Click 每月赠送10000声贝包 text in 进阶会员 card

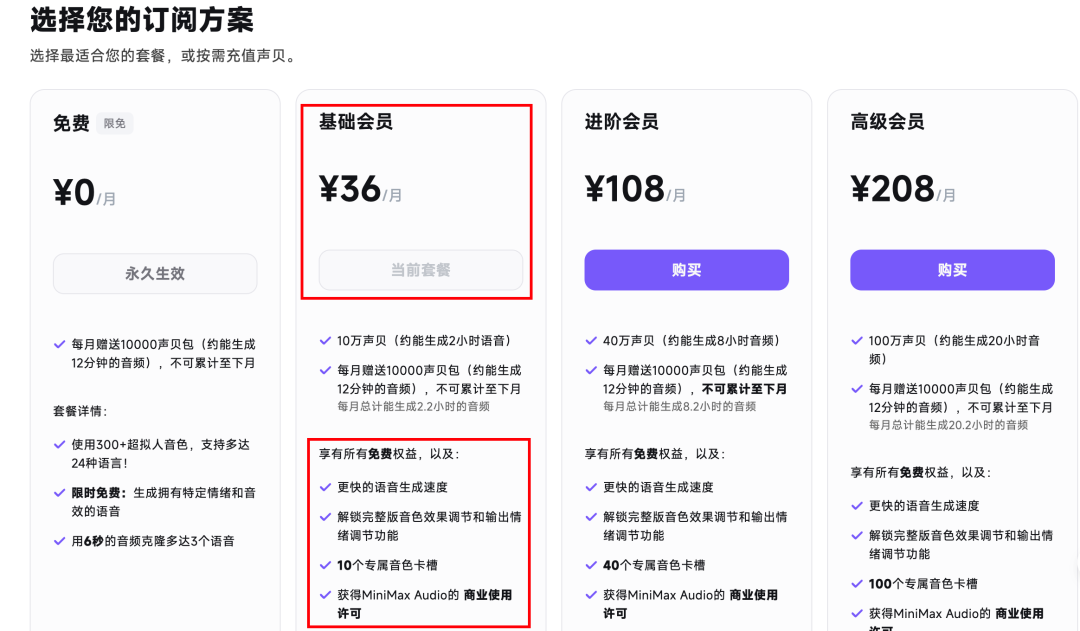point(695,379)
